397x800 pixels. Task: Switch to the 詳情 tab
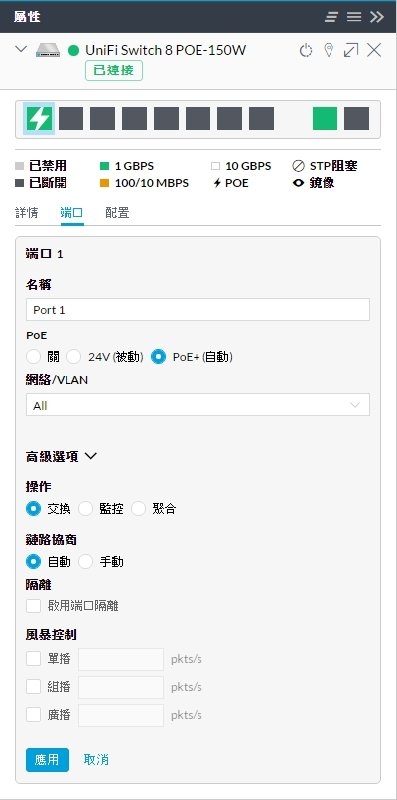pyautogui.click(x=27, y=213)
